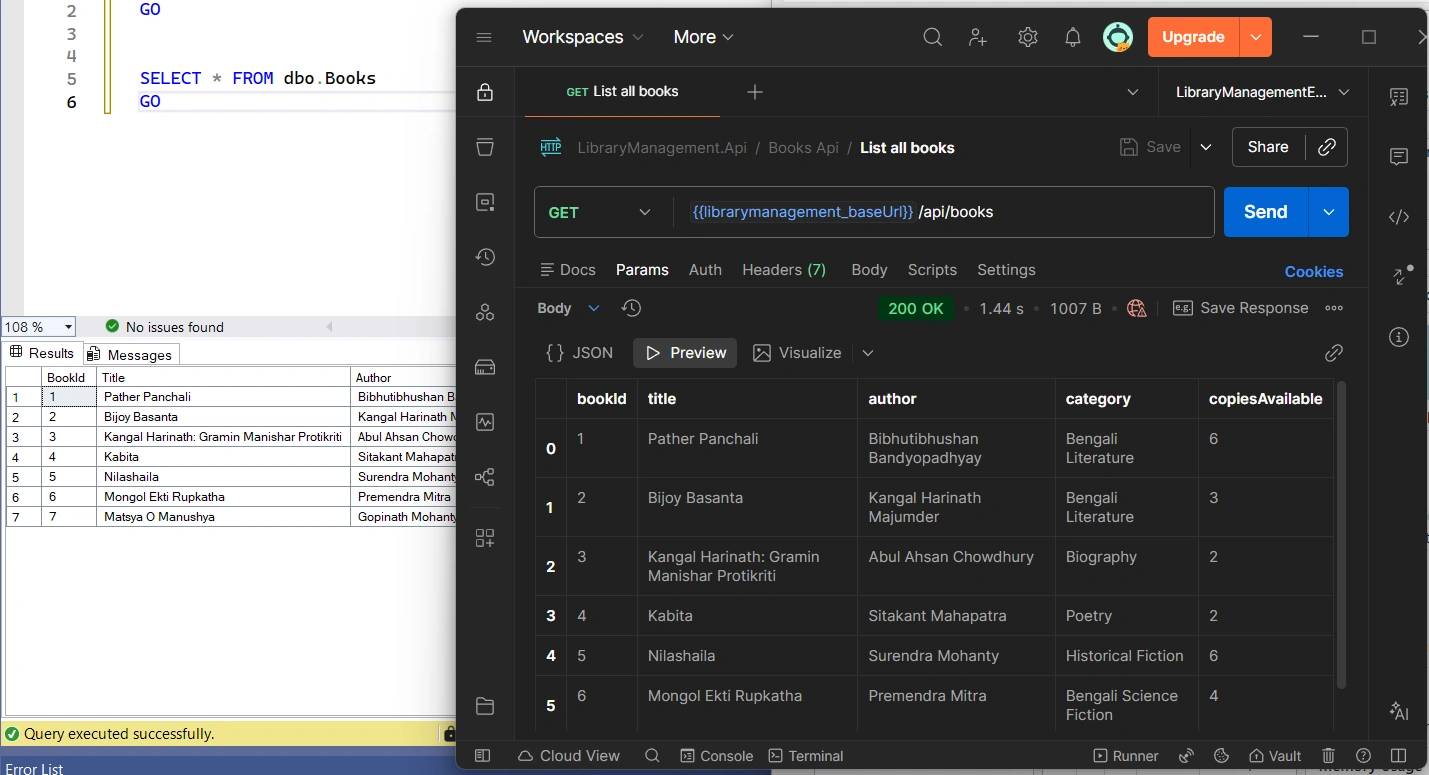The image size is (1429, 775).
Task: Open Flows icon in Postman sidebar
Action: point(485,477)
